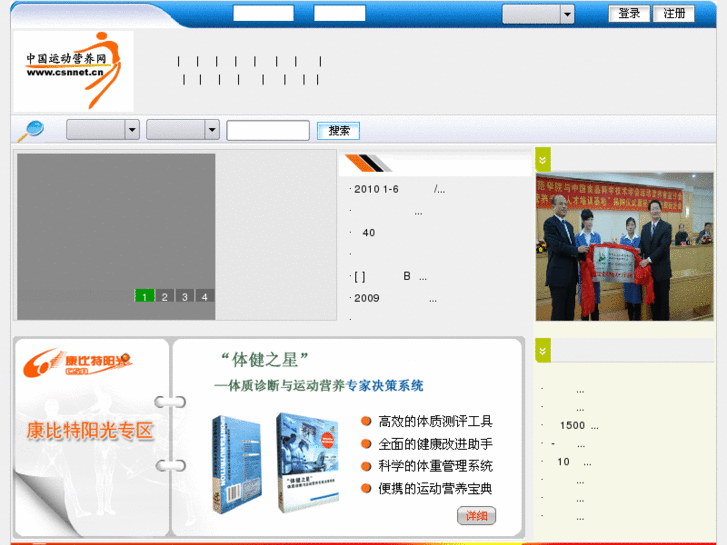Screen dimensions: 727x545
Task: Click the 搜索 search button
Action: [x=338, y=130]
